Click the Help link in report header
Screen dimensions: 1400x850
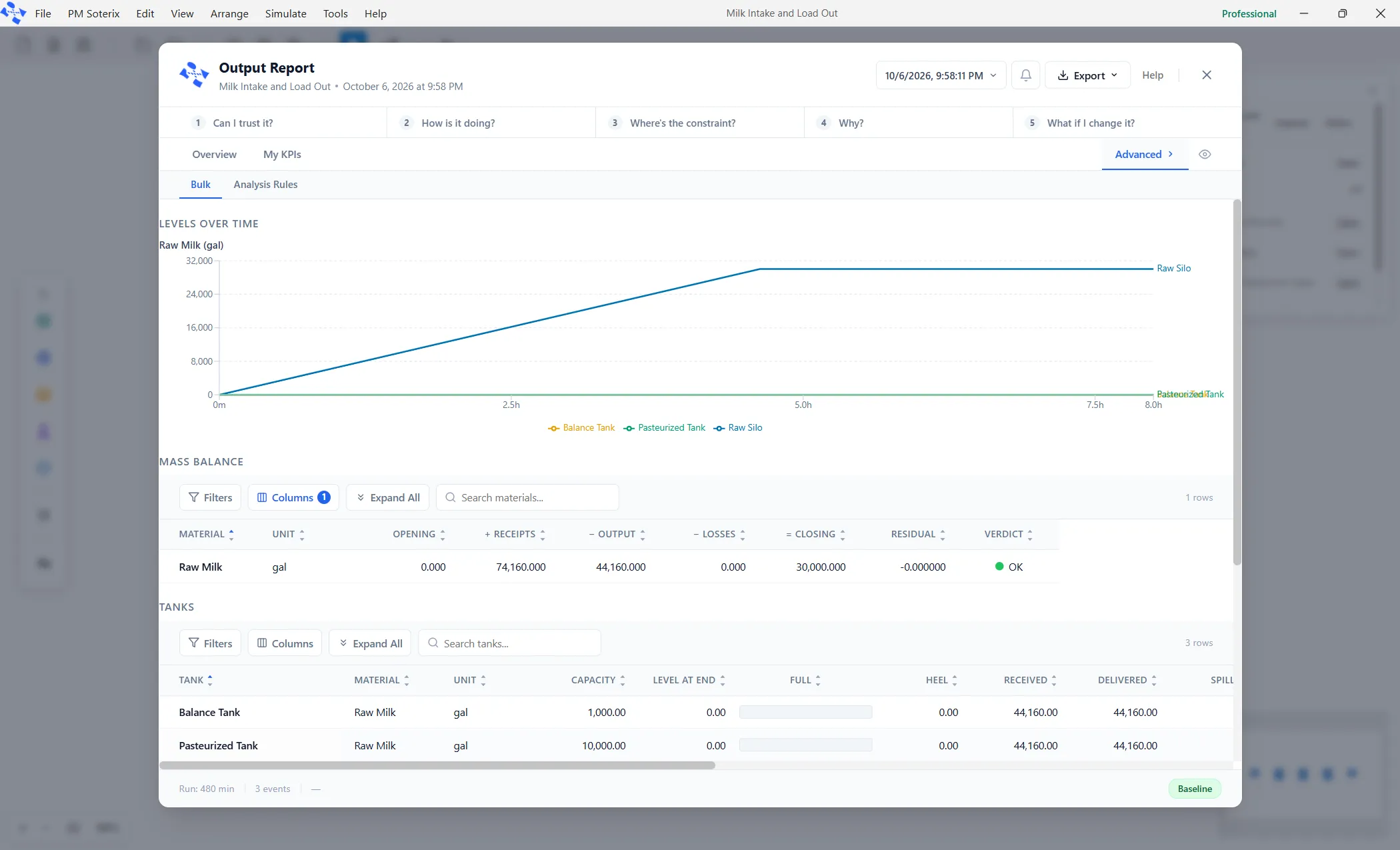(x=1153, y=75)
